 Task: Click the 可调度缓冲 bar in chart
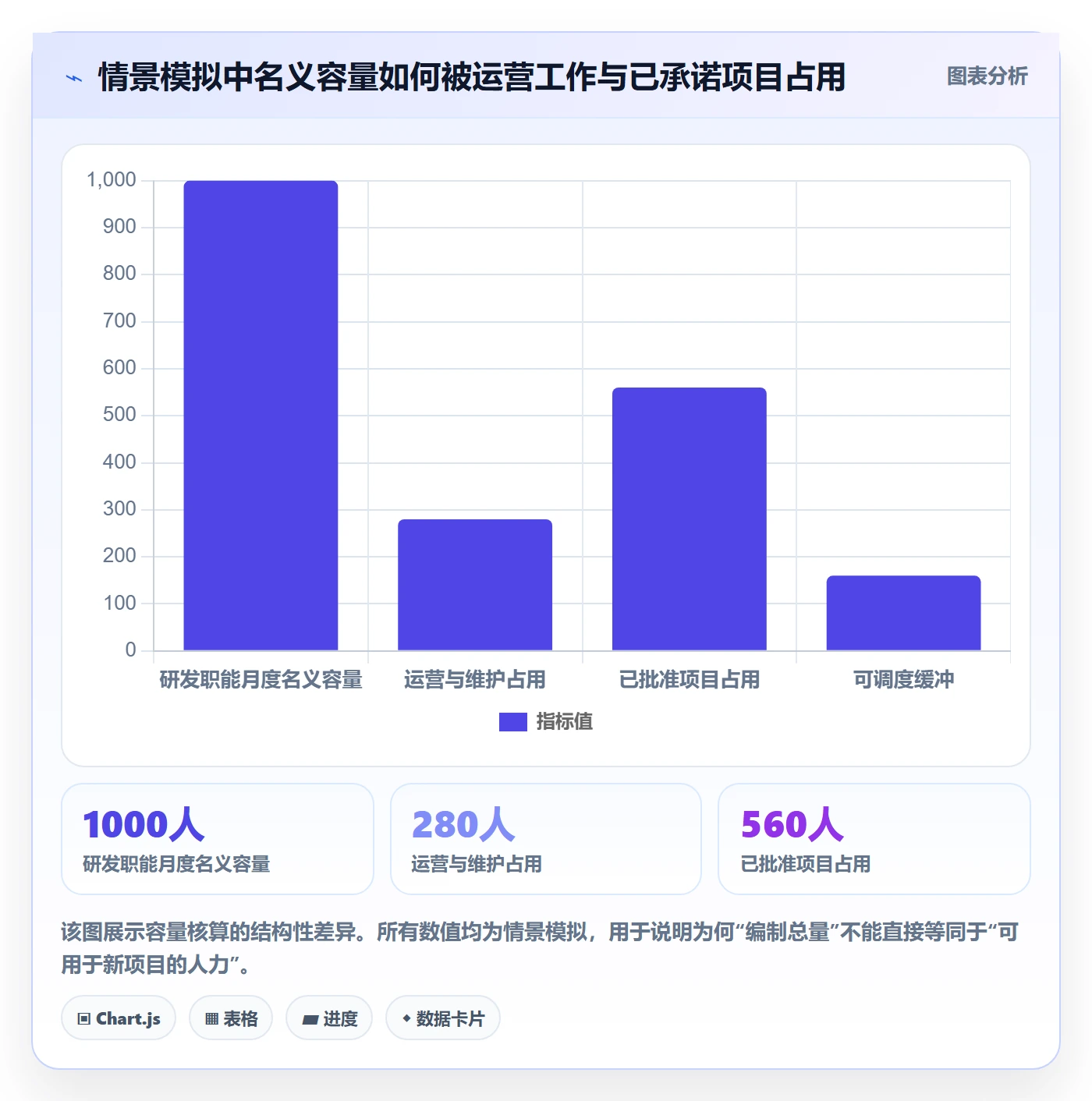click(x=903, y=613)
